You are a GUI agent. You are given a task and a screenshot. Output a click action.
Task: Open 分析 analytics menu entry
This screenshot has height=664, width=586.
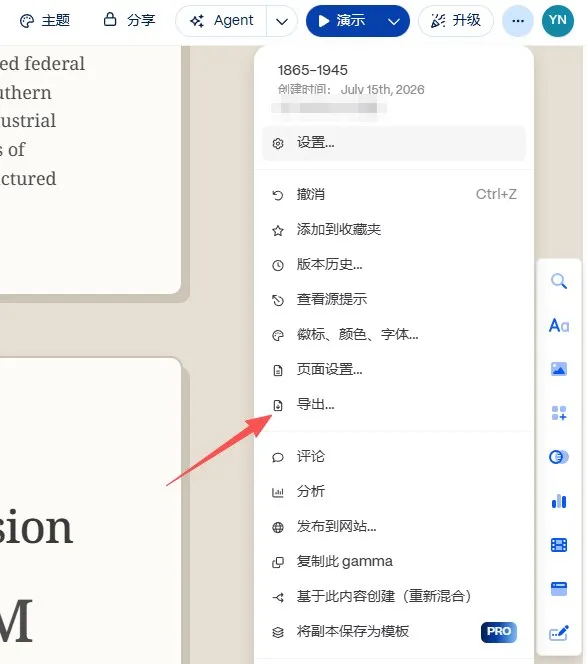coord(394,491)
